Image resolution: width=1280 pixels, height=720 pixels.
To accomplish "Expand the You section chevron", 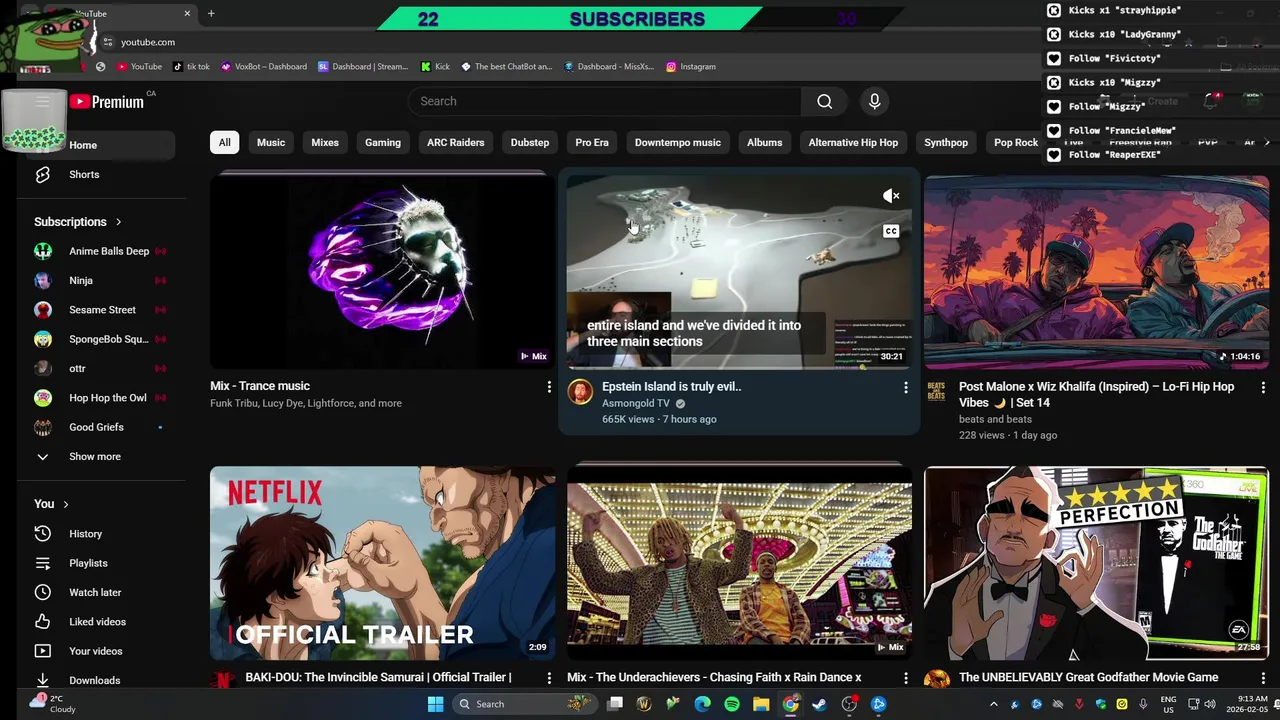I will [66, 504].
